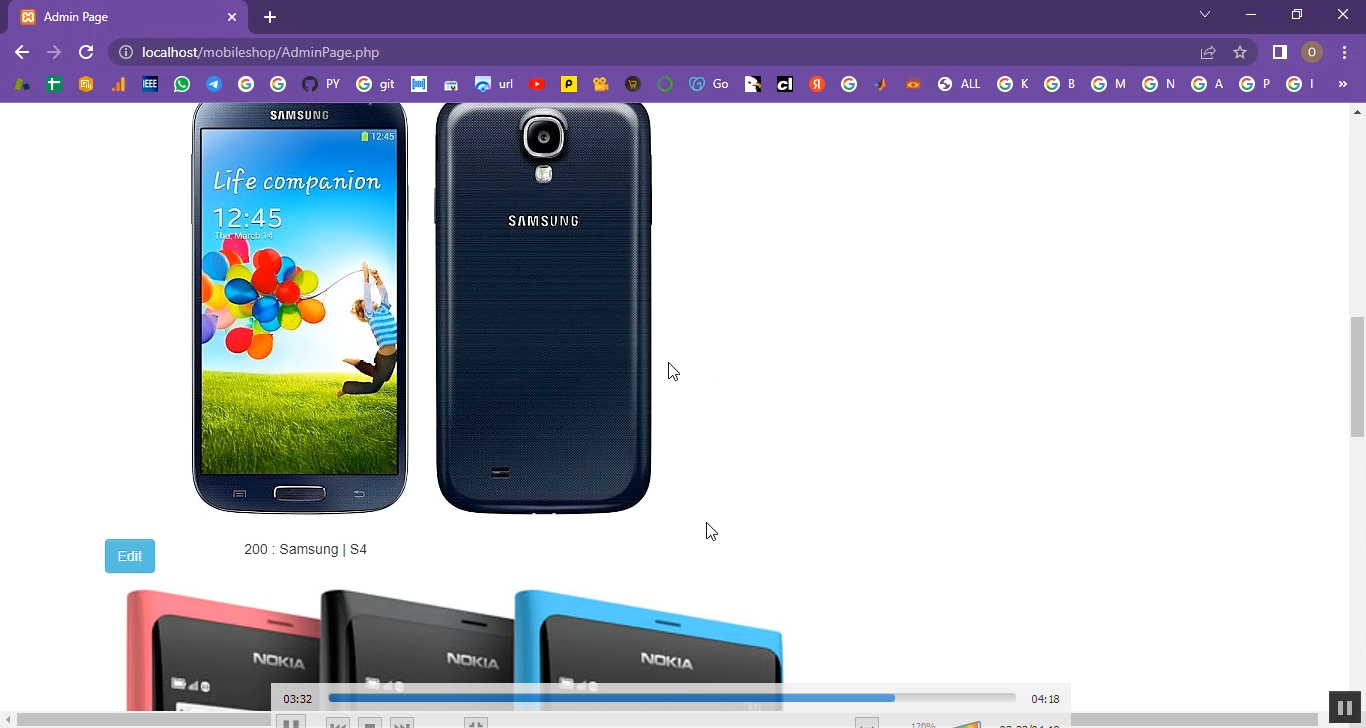
Task: Open the tab search dropdown arrow
Action: tap(1205, 15)
